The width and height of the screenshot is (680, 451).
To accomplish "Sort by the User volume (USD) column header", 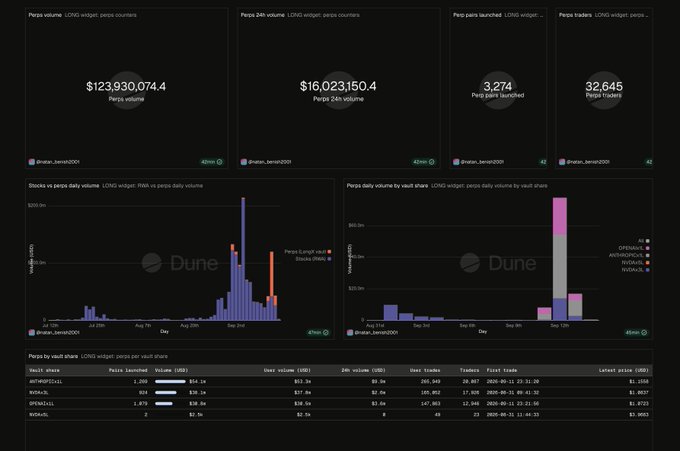I will point(287,370).
